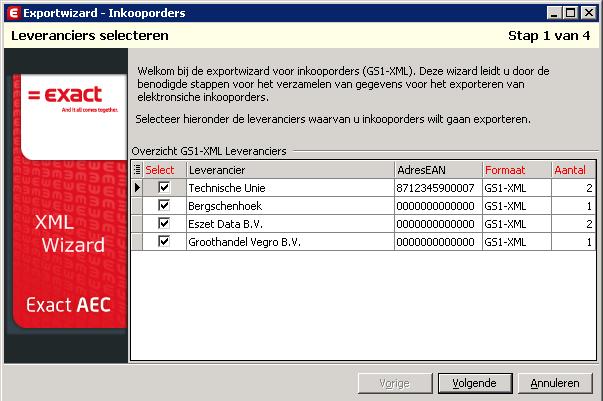The width and height of the screenshot is (603, 401).
Task: Click GS1-XML format cell for Eszet Data
Action: point(517,224)
